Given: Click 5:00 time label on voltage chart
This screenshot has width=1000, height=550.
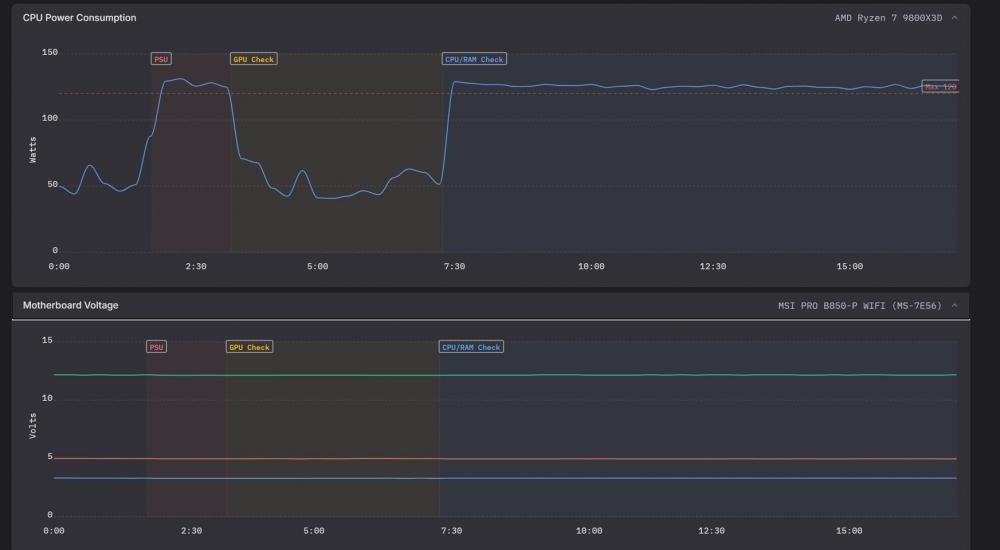Looking at the screenshot, I should pos(314,530).
